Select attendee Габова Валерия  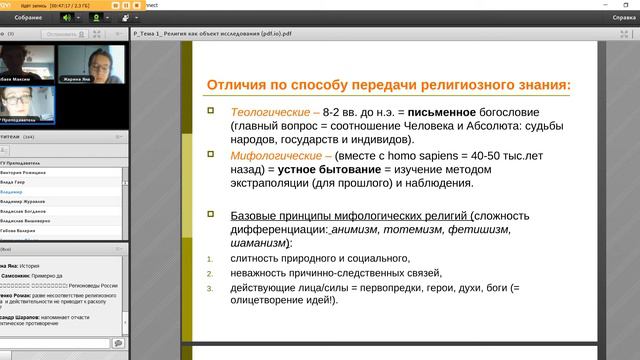[61, 231]
